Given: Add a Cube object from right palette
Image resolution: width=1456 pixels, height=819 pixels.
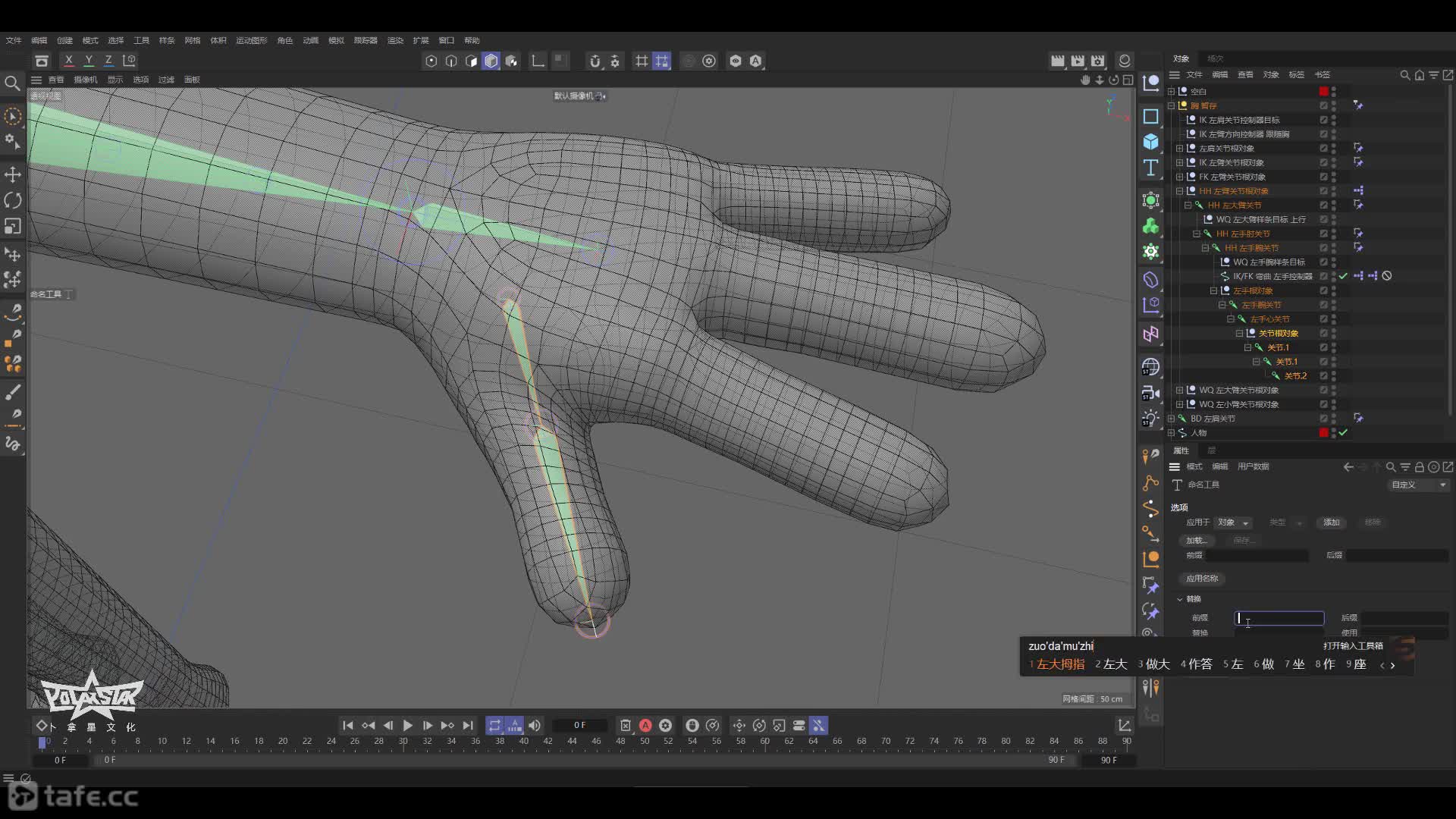Looking at the screenshot, I should point(1150,141).
